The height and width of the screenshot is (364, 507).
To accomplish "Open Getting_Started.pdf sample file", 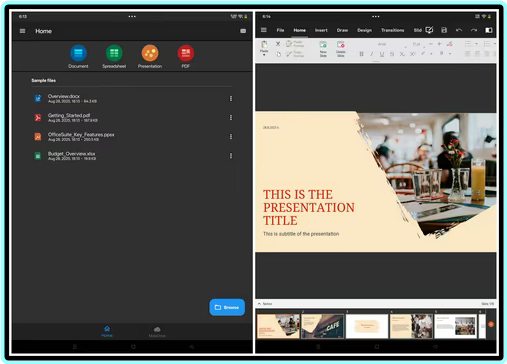I will click(133, 117).
